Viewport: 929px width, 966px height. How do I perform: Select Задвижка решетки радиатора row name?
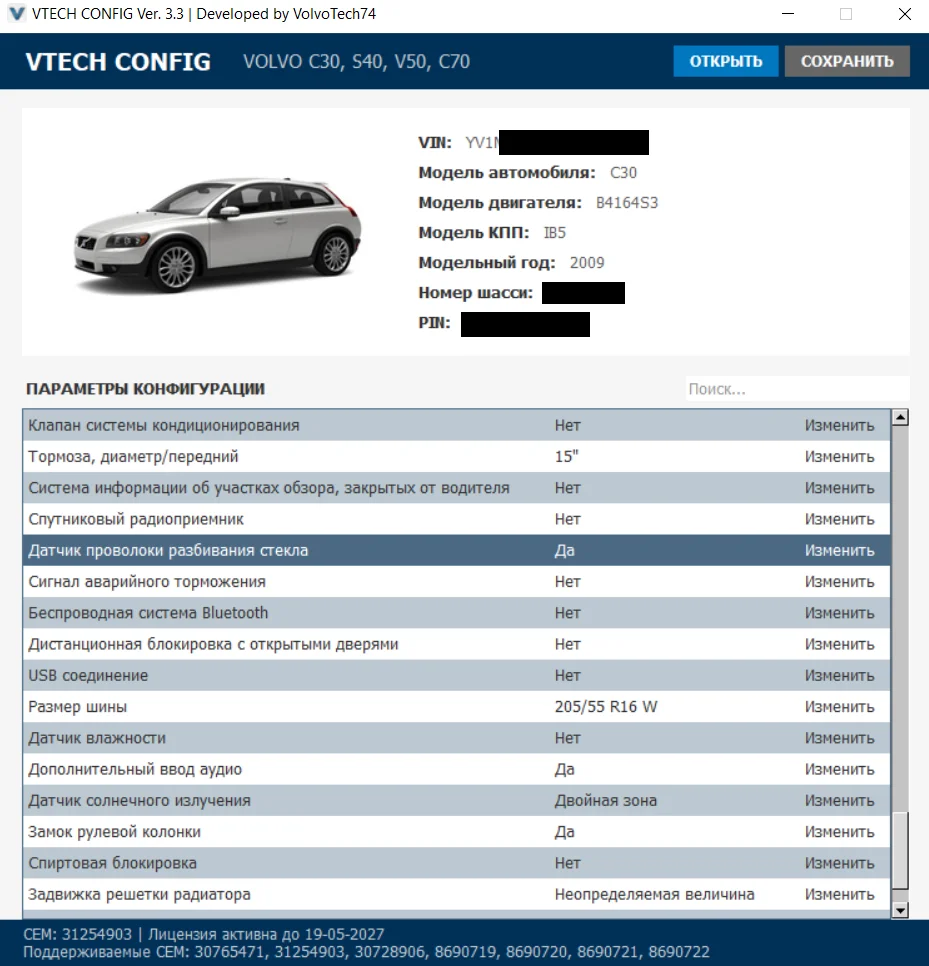[x=139, y=895]
